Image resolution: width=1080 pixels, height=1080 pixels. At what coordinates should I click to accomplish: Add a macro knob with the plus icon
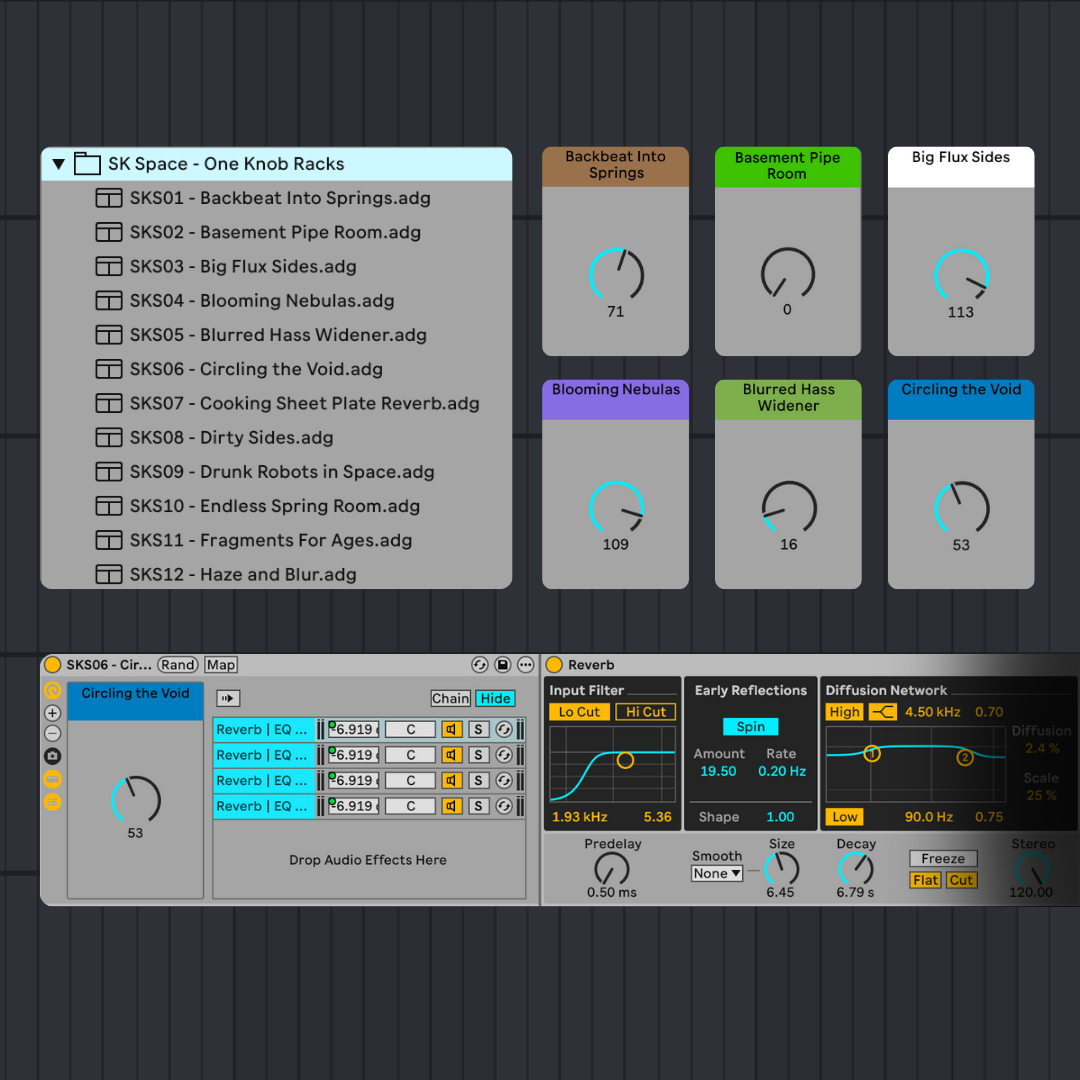click(50, 713)
